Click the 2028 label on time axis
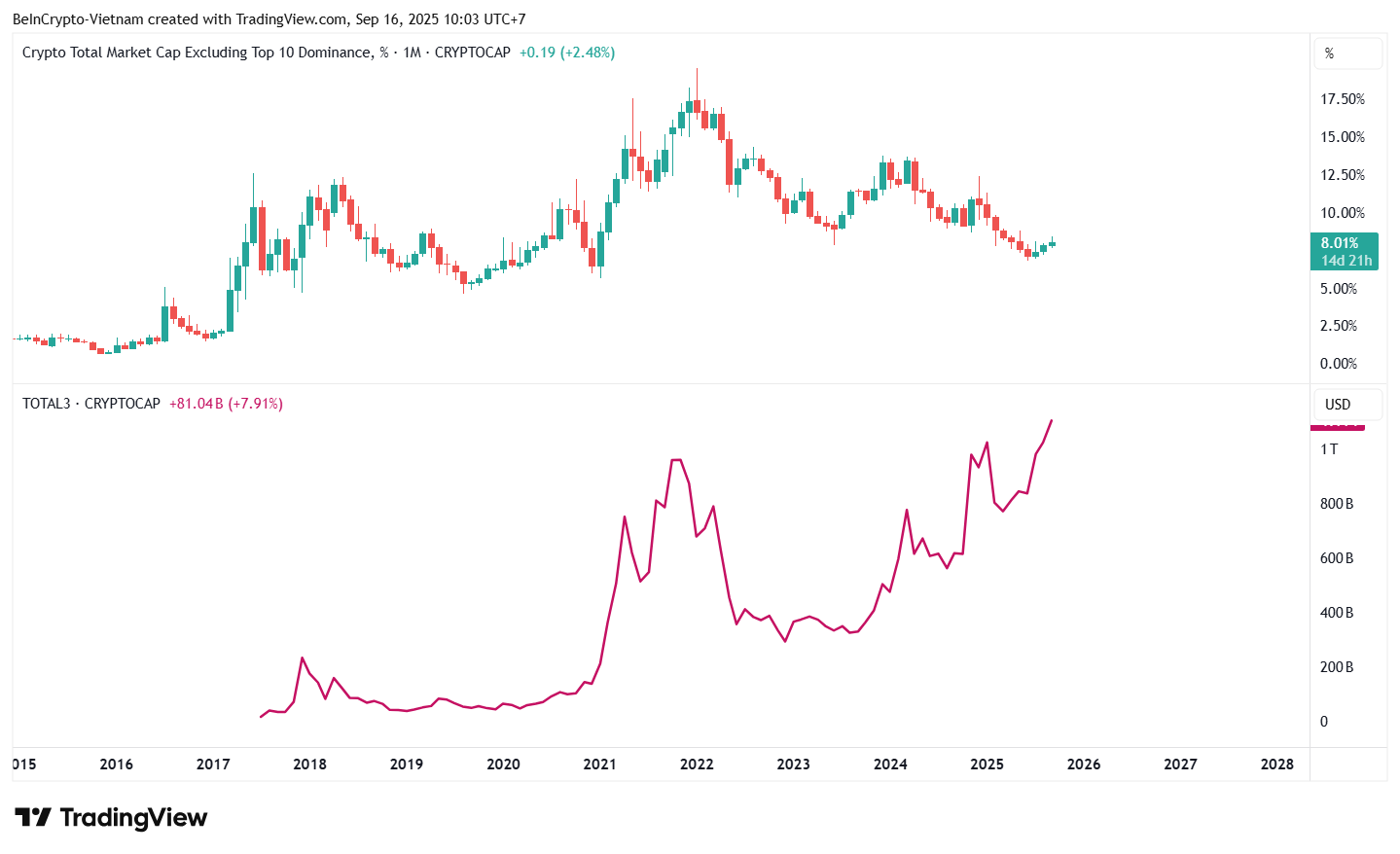 [1276, 765]
